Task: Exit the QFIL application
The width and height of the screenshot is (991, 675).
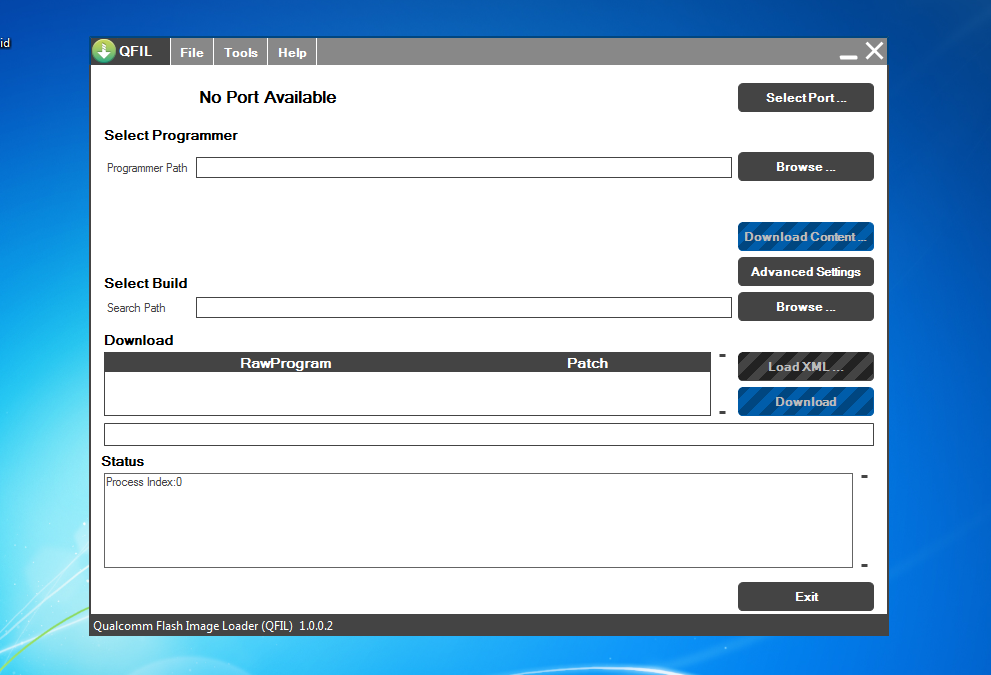Action: click(x=806, y=597)
